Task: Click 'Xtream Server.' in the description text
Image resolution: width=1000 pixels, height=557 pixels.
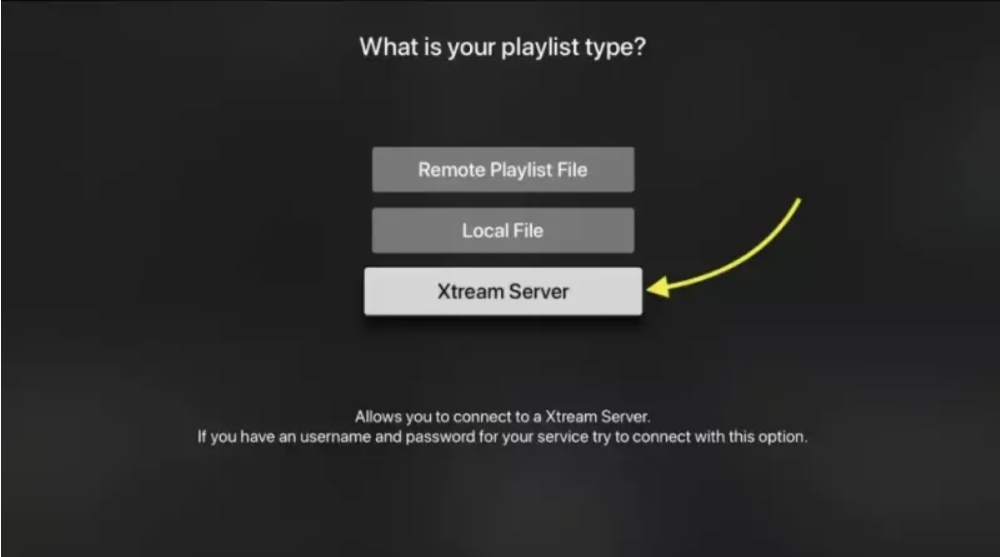Action: coord(598,417)
